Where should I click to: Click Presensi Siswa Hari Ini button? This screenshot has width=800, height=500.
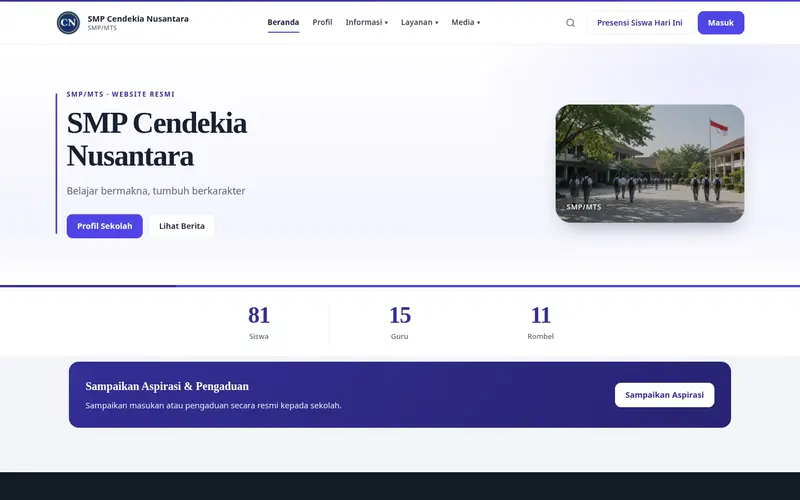pyautogui.click(x=639, y=23)
